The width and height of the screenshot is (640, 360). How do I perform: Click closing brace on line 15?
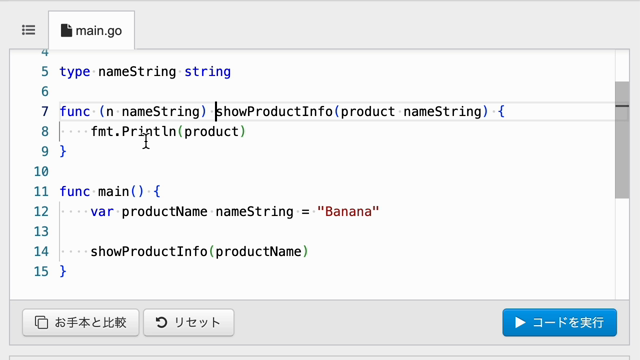click(x=63, y=271)
